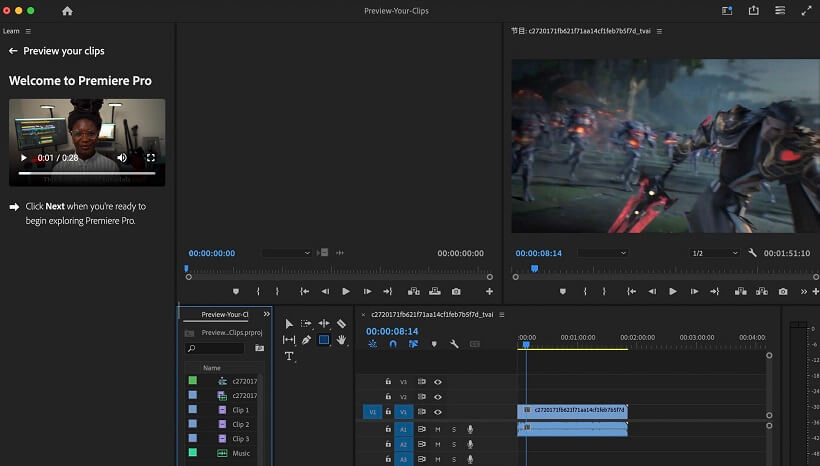Mute the A1 audio track
The height and width of the screenshot is (466, 820).
tap(438, 429)
